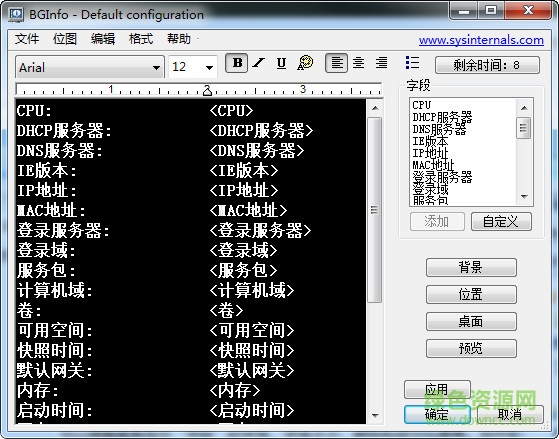559x439 pixels.
Task: Click the <登录服务器> field in editor
Action: (x=261, y=230)
